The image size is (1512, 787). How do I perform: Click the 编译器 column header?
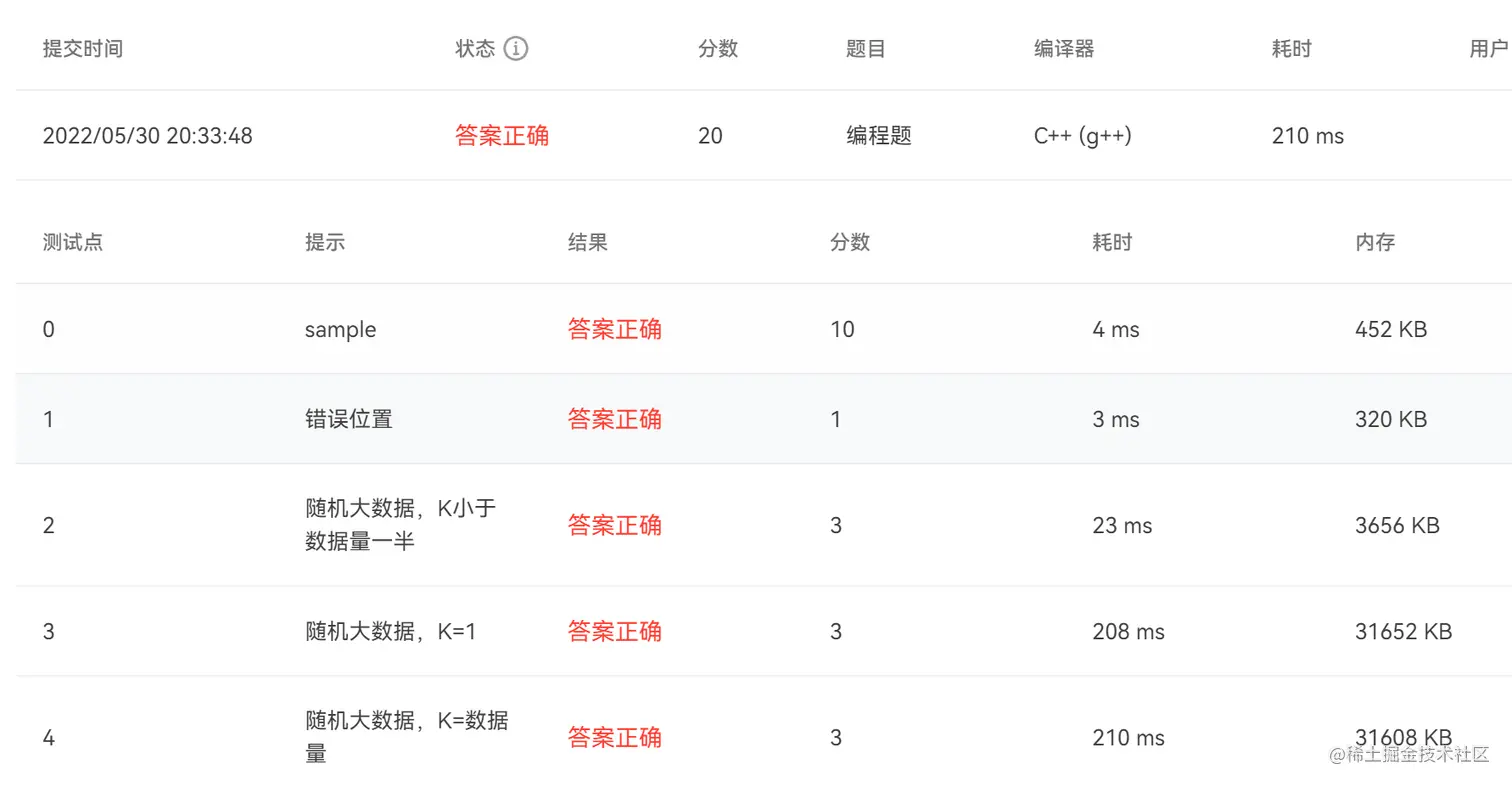point(1064,49)
